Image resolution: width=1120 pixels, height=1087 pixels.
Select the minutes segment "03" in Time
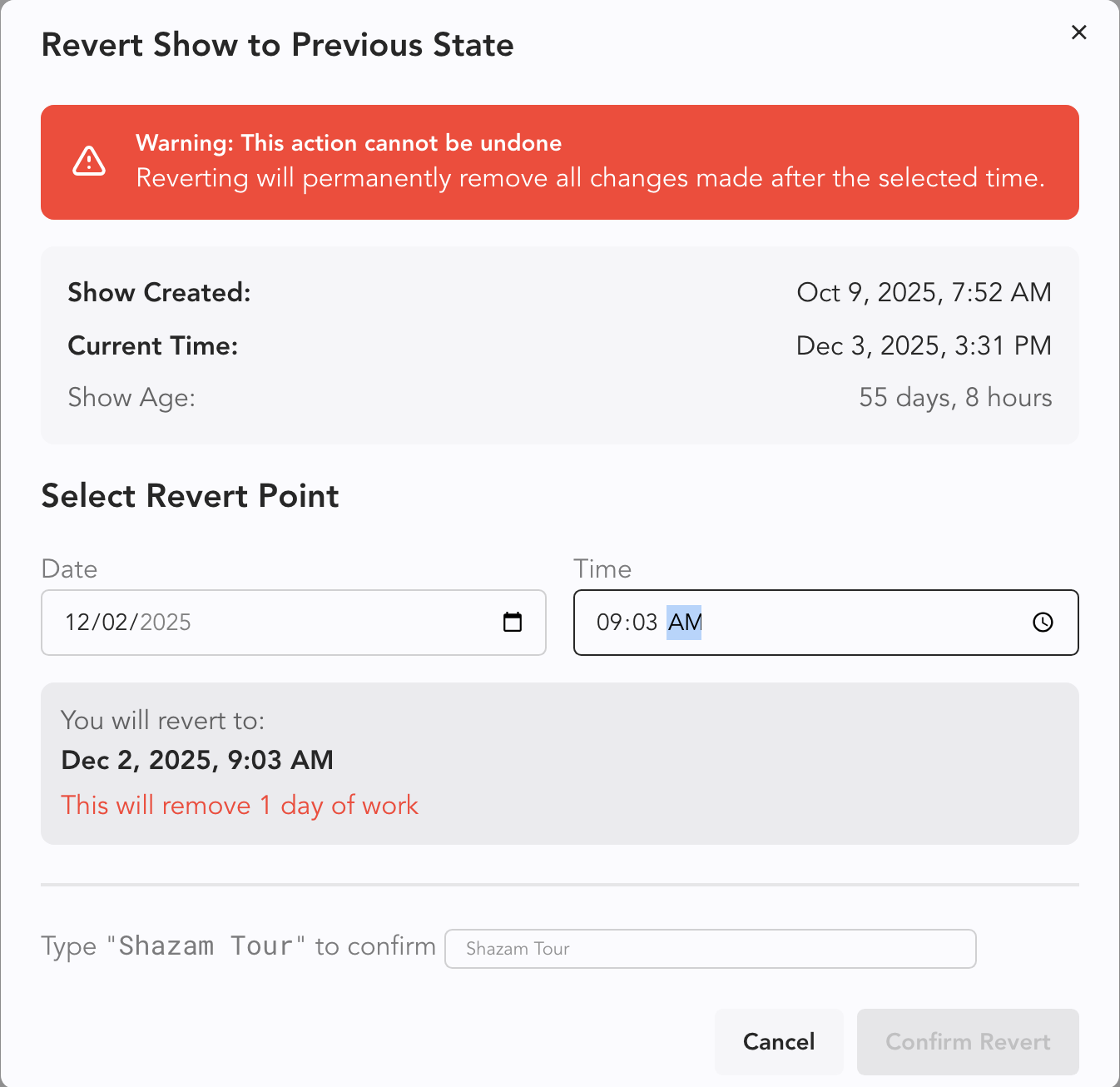tap(645, 623)
